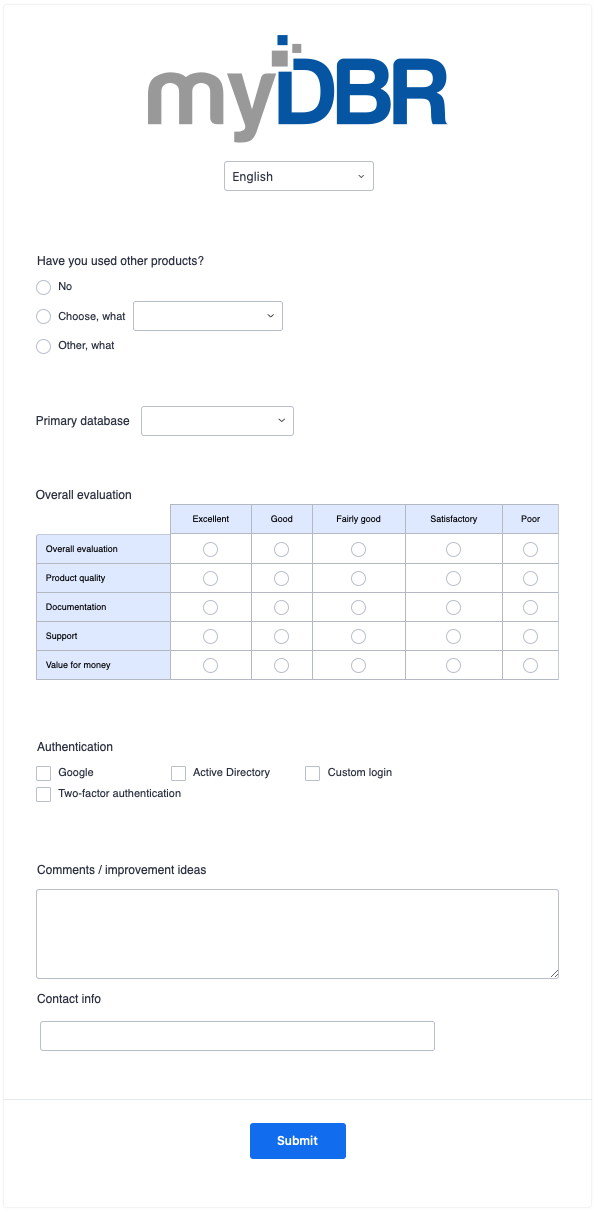The width and height of the screenshot is (594, 1212).
Task: Tick the Custom login checkbox
Action: point(312,773)
